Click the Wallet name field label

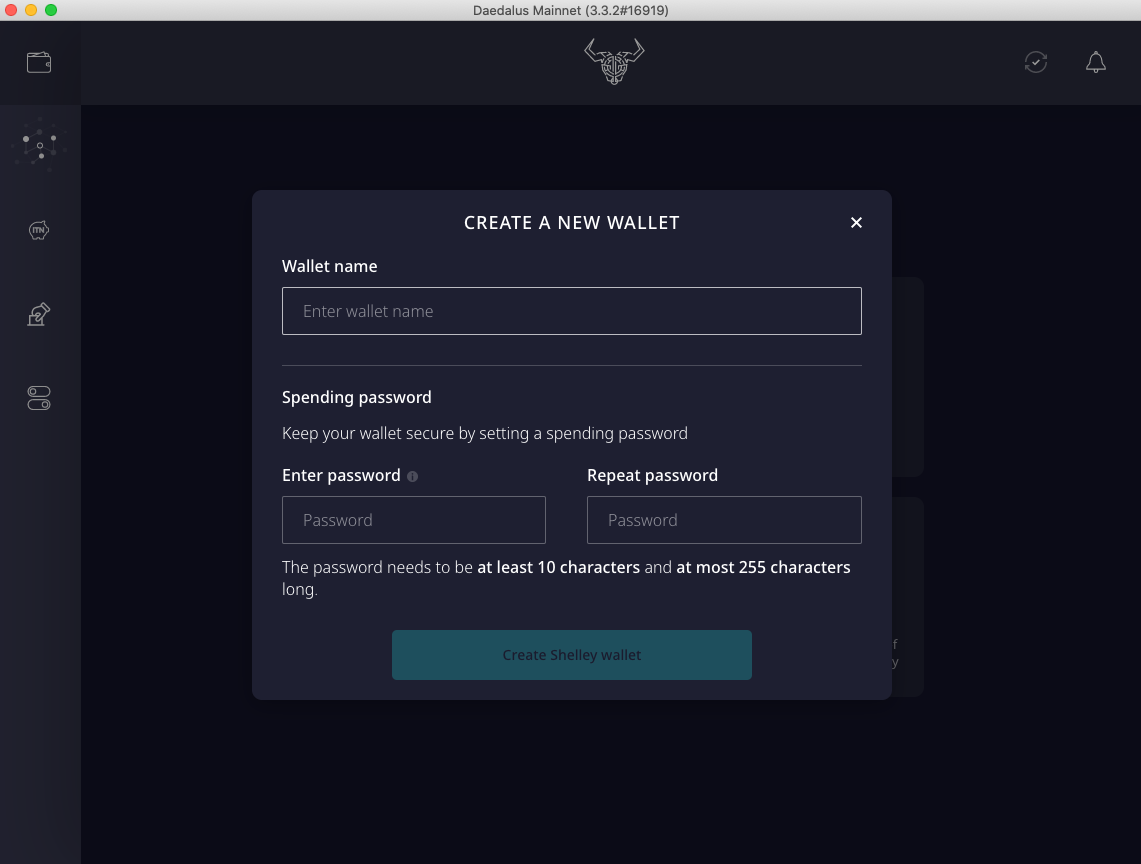click(330, 266)
